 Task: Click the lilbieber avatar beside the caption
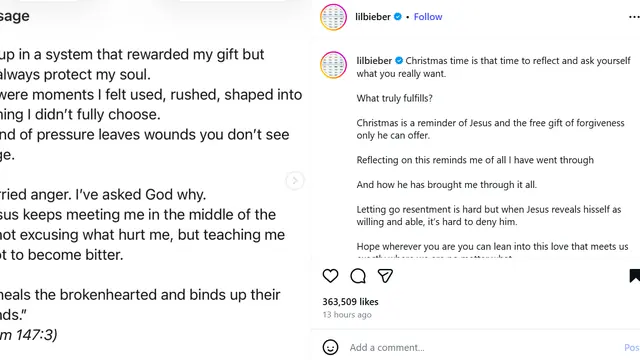[333, 64]
